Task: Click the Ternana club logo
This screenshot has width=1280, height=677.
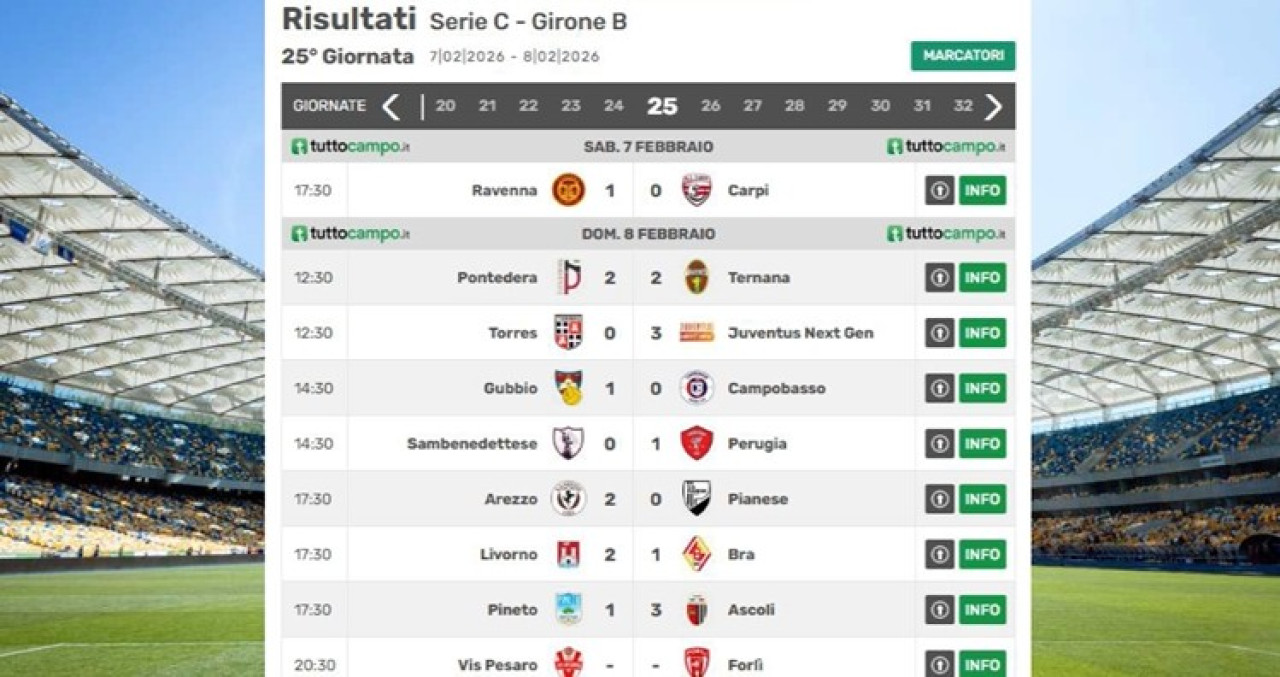Action: click(696, 277)
